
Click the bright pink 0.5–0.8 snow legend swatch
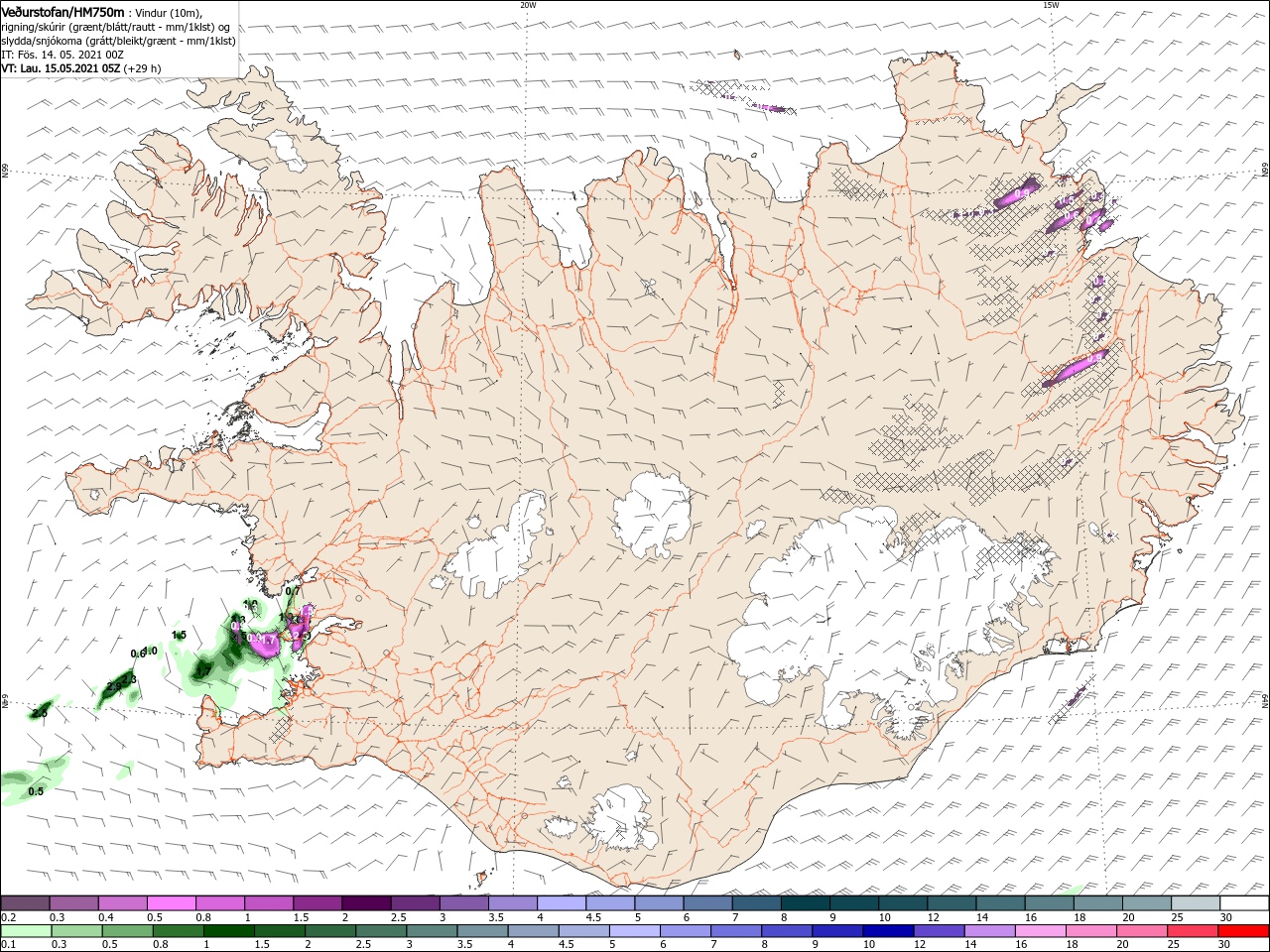coord(171,903)
